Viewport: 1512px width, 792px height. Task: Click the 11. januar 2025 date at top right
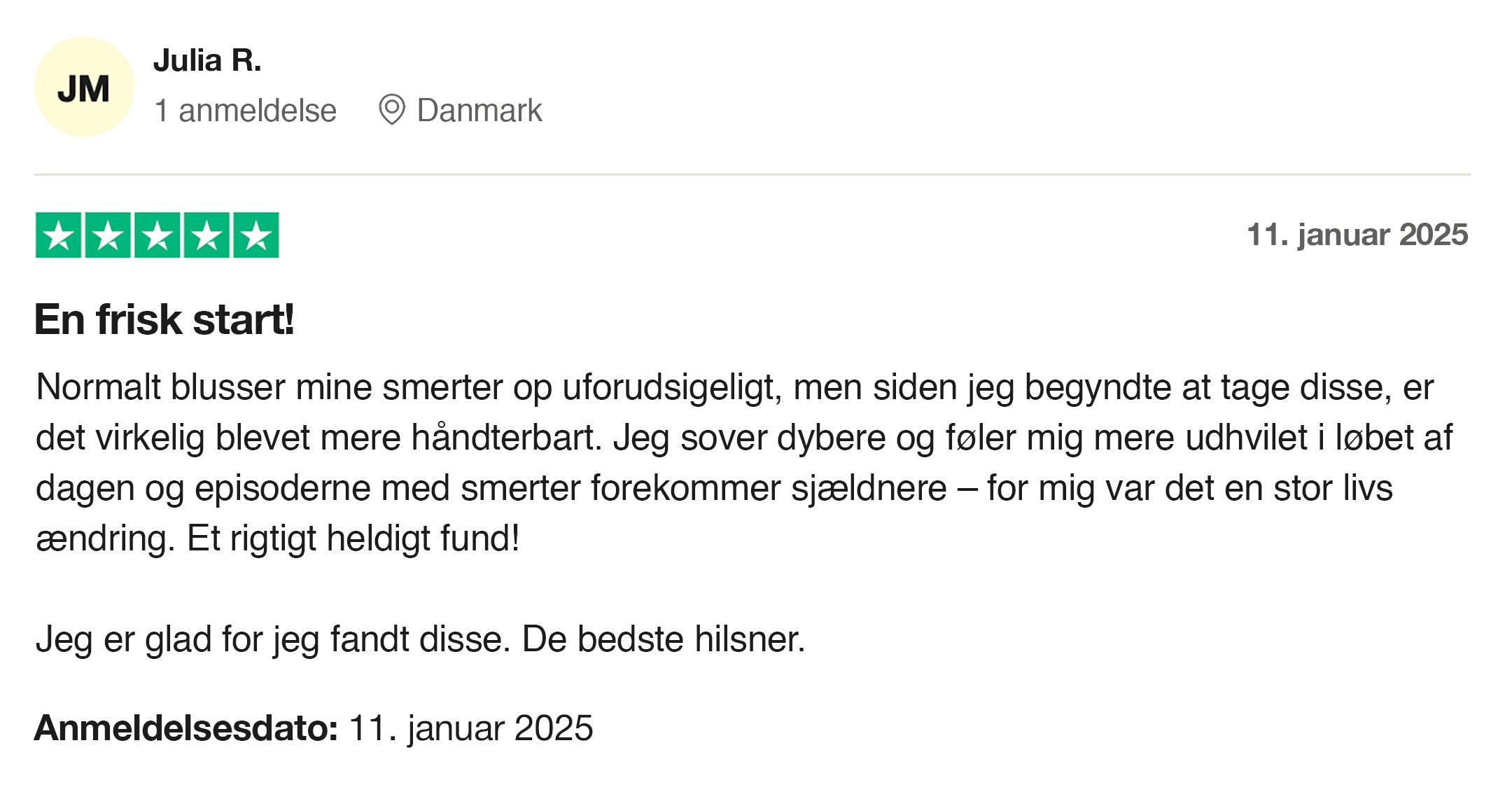tap(1357, 235)
